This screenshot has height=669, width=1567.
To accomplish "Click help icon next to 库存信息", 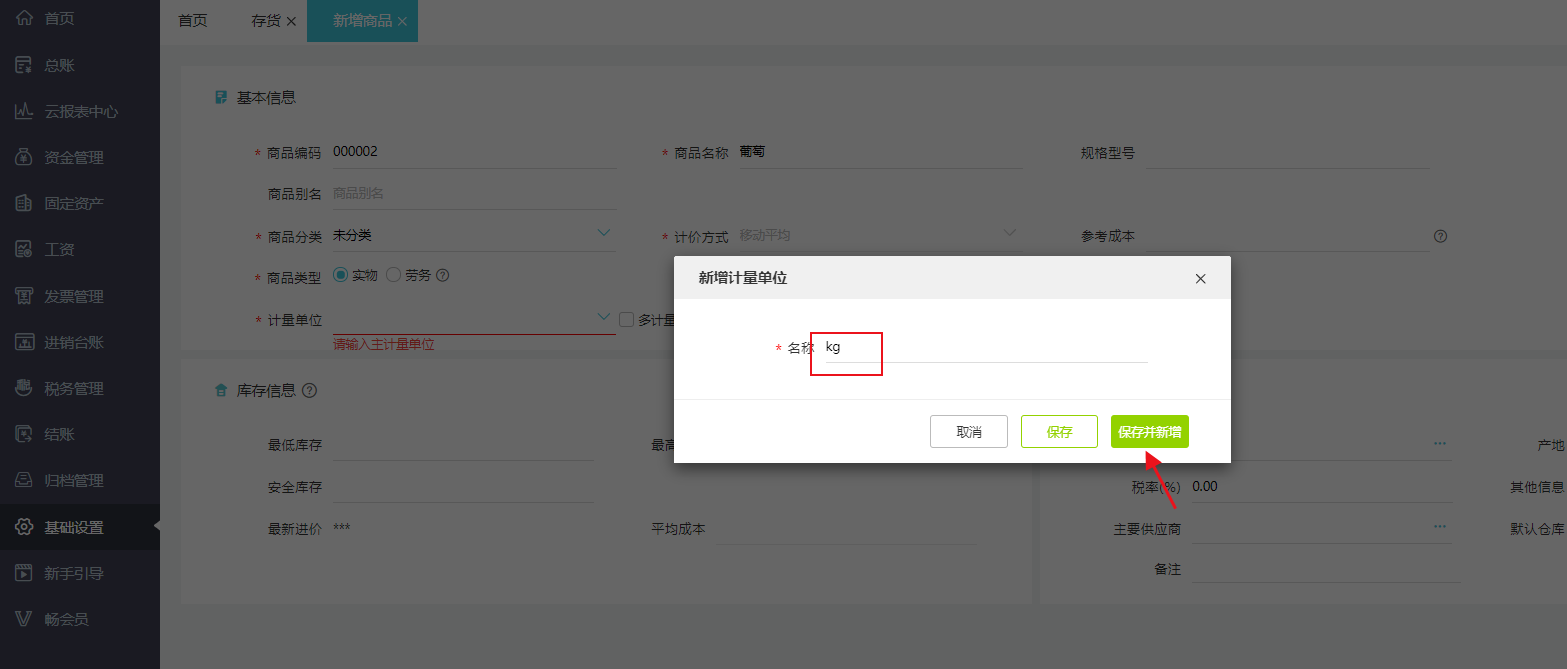I will click(x=309, y=391).
